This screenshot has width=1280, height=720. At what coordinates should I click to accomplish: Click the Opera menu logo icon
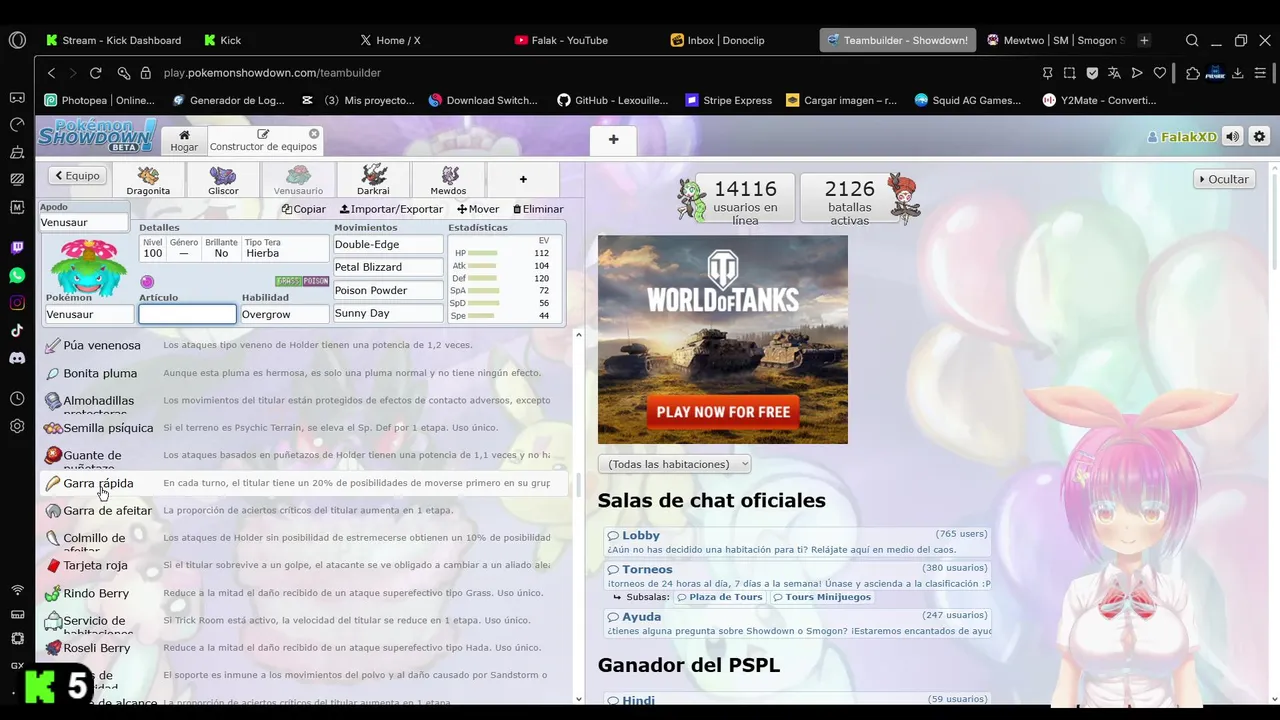[17, 40]
